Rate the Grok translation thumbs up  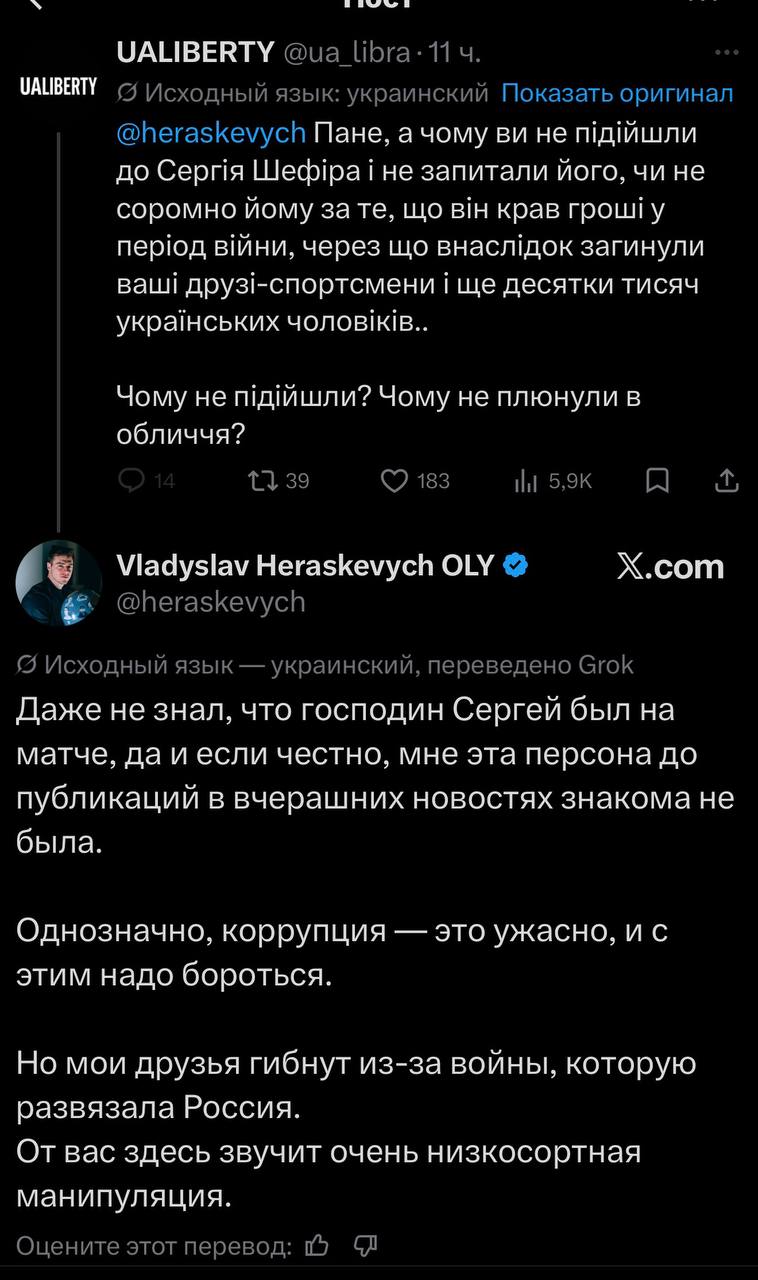317,1245
